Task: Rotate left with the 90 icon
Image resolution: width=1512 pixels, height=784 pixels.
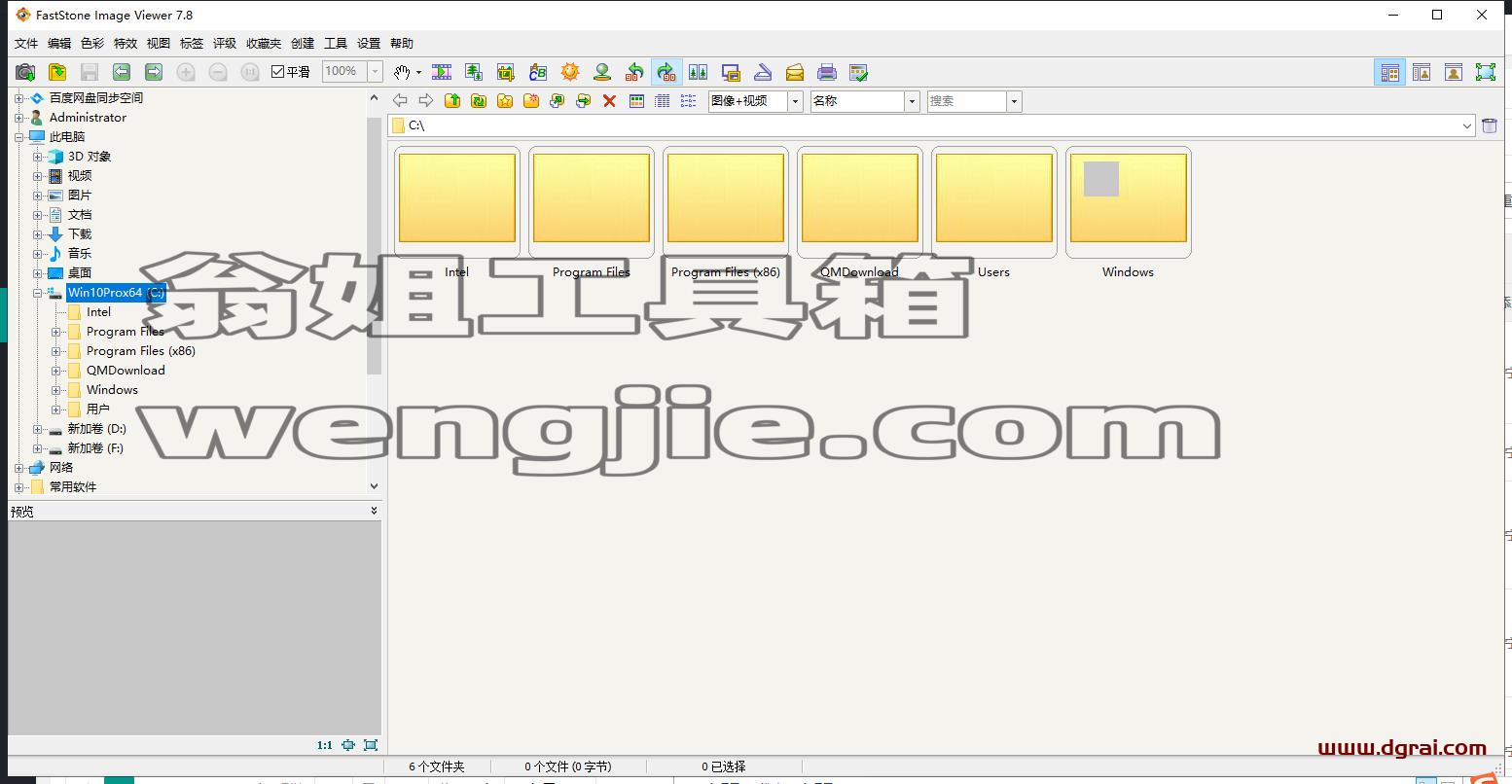Action: 634,72
